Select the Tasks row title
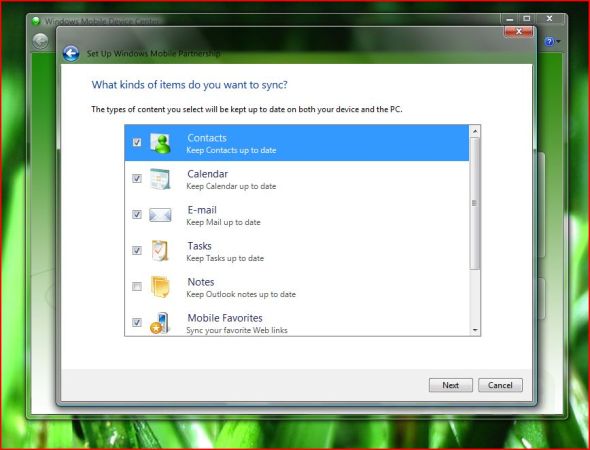This screenshot has height=450, width=590. (x=199, y=246)
